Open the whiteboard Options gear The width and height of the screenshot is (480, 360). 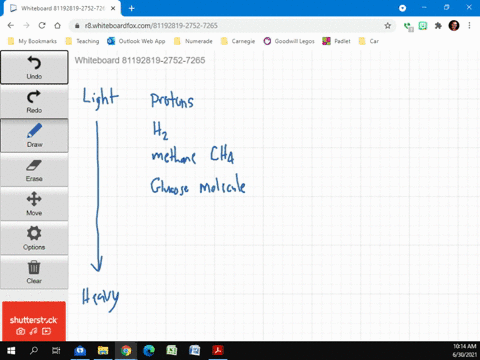(34, 238)
